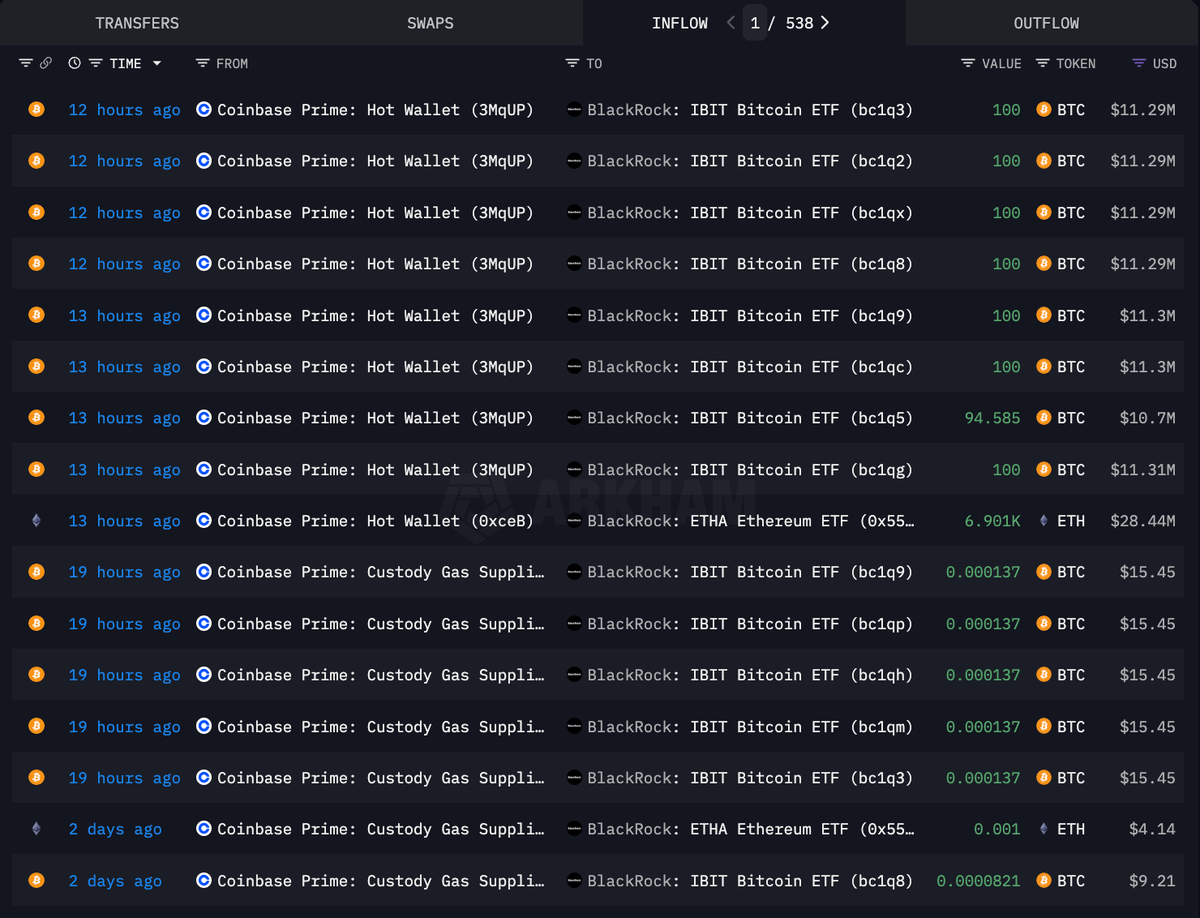The width and height of the screenshot is (1200, 918).
Task: Click the chain link icon in the header
Action: pyautogui.click(x=46, y=63)
